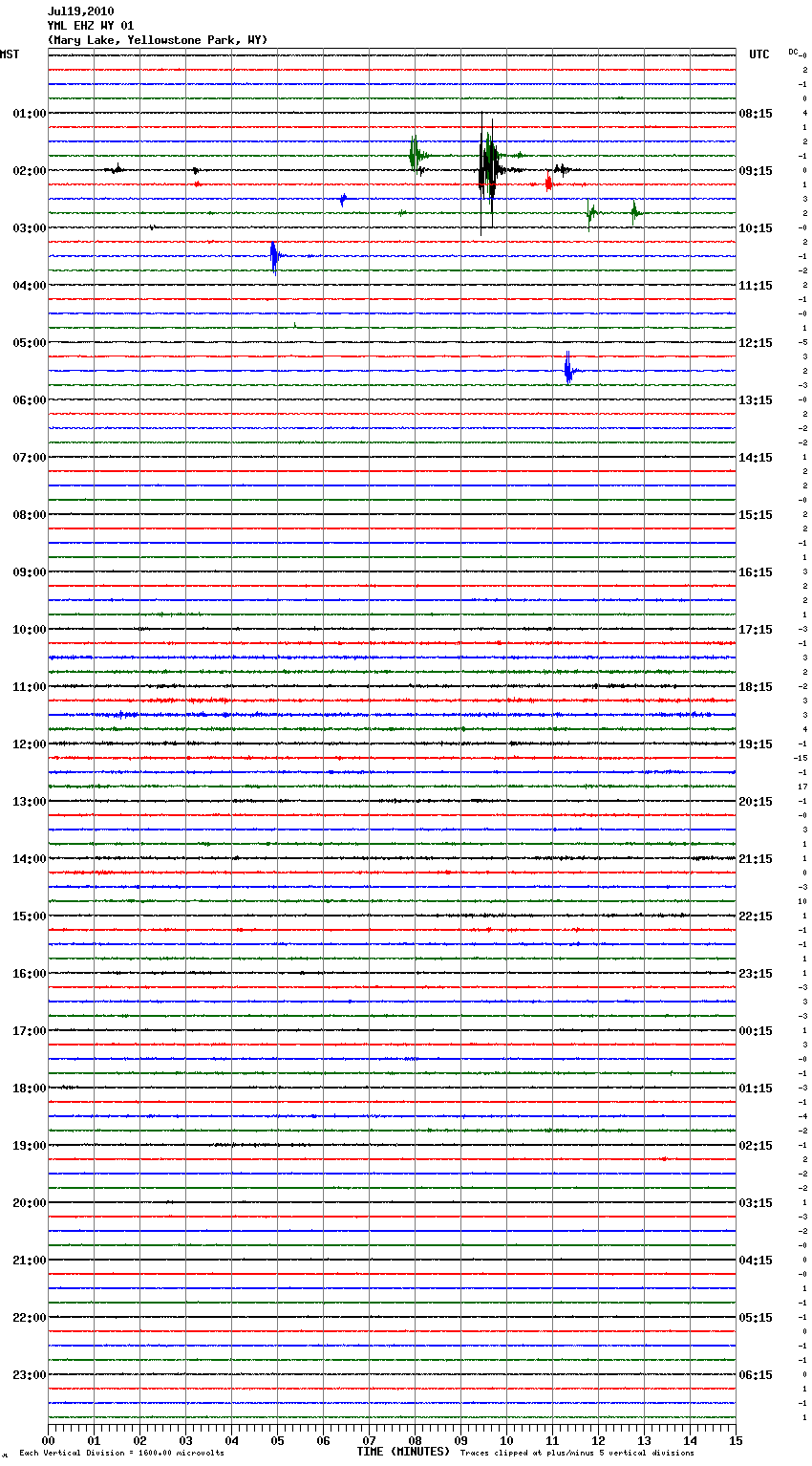Click the DC value 17 beside 12:00 traces
Image resolution: width=812 pixels, height=1466 pixels.
[x=802, y=787]
